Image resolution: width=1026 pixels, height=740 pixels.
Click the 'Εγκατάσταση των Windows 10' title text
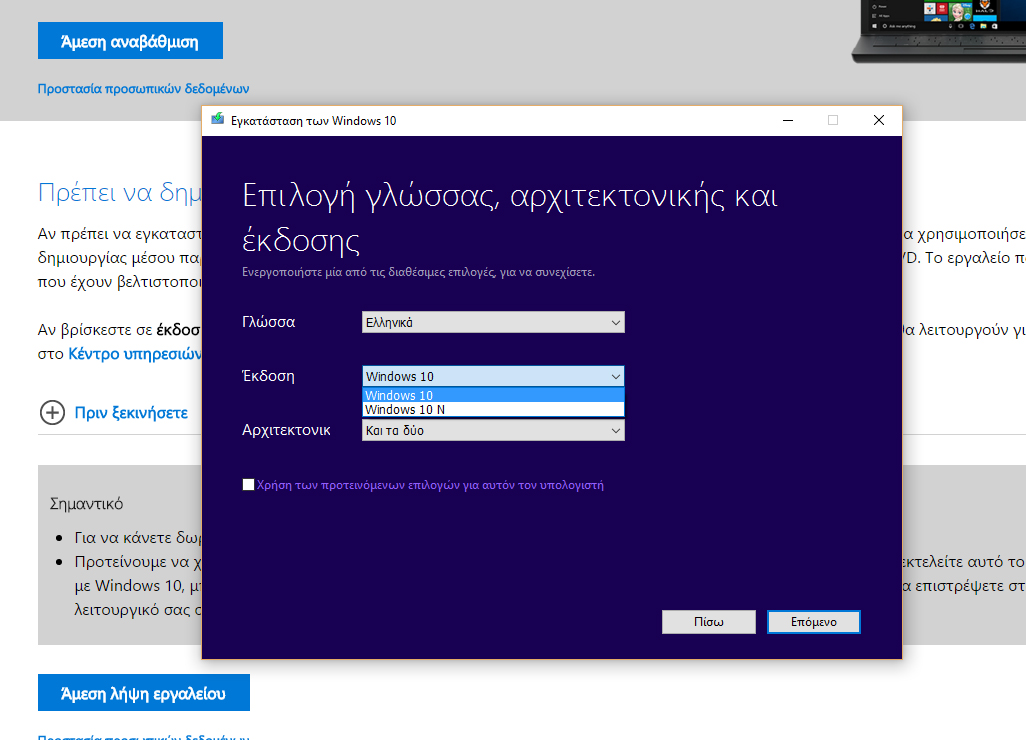click(313, 120)
